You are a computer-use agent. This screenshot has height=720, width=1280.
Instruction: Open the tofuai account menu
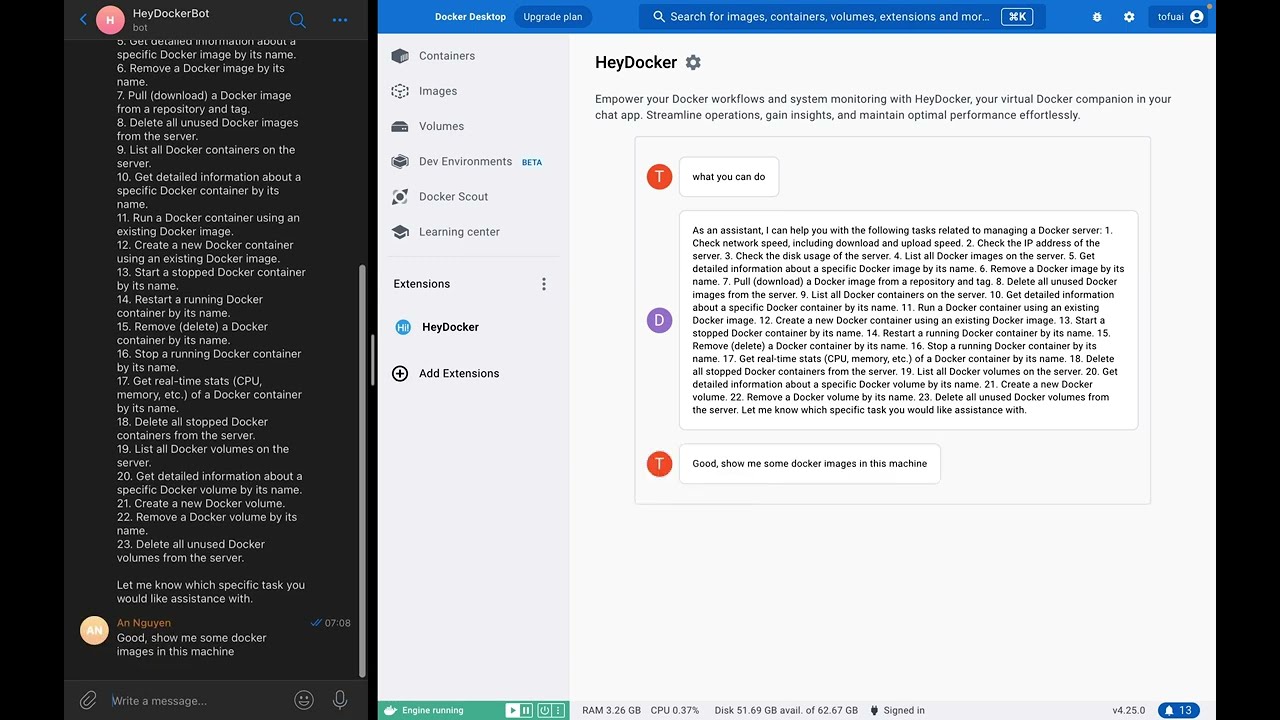[x=1180, y=16]
